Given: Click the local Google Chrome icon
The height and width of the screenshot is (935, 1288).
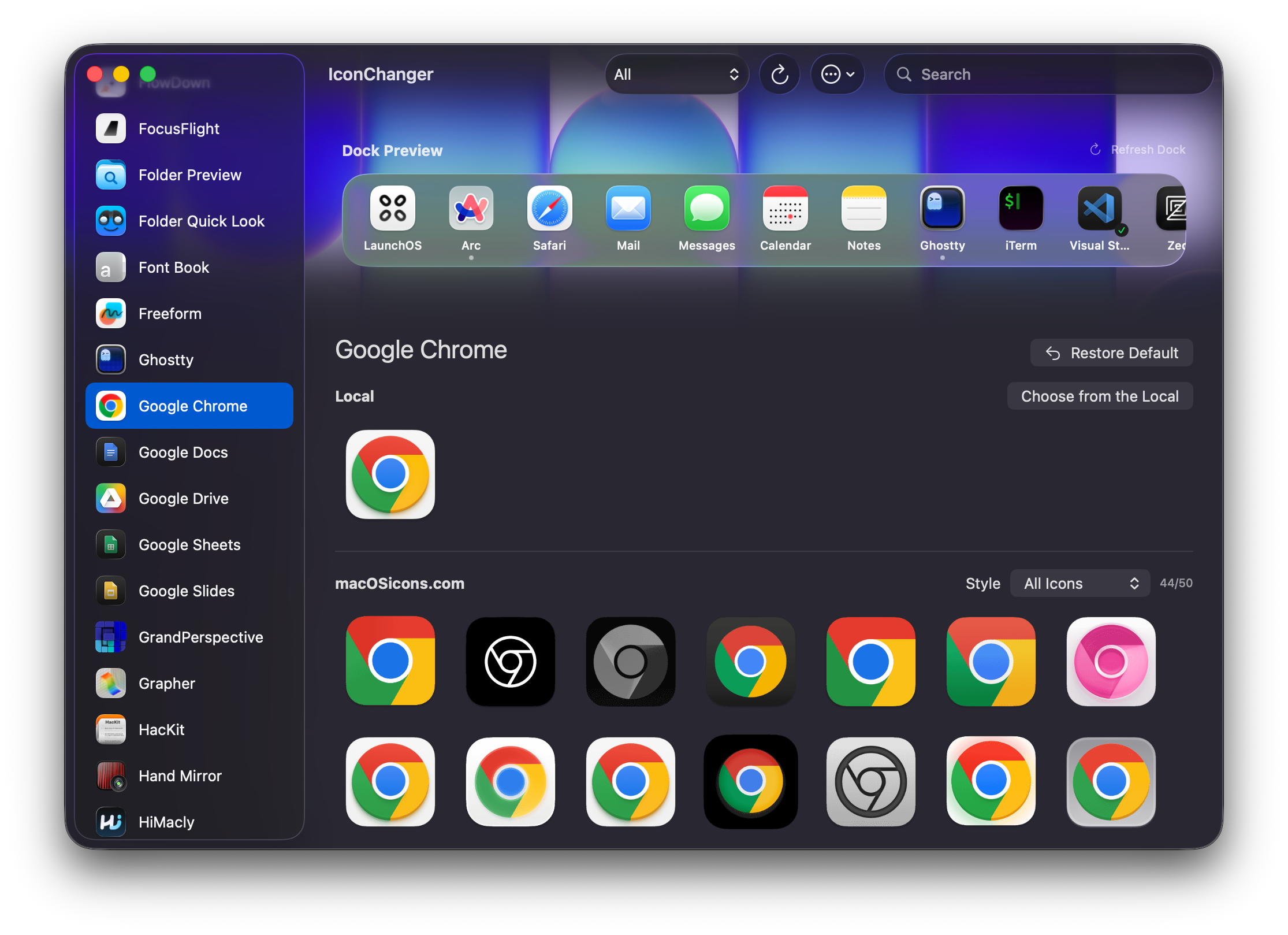Looking at the screenshot, I should tap(390, 474).
